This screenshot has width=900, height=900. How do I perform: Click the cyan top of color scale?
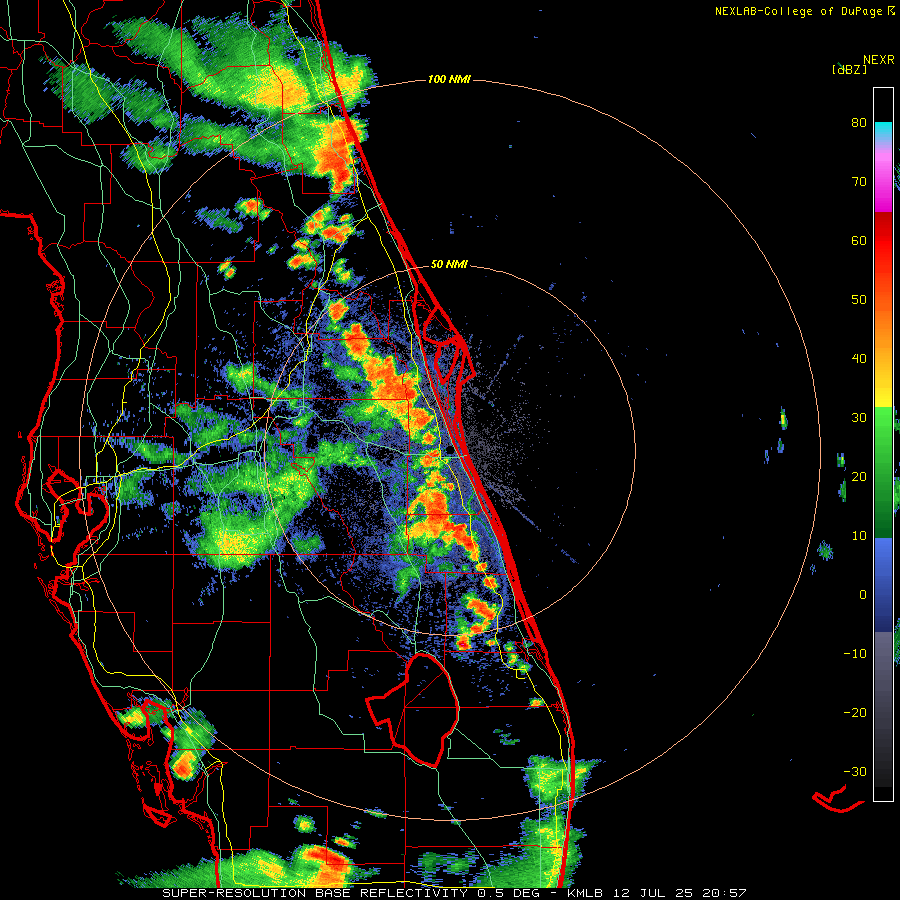pyautogui.click(x=883, y=131)
